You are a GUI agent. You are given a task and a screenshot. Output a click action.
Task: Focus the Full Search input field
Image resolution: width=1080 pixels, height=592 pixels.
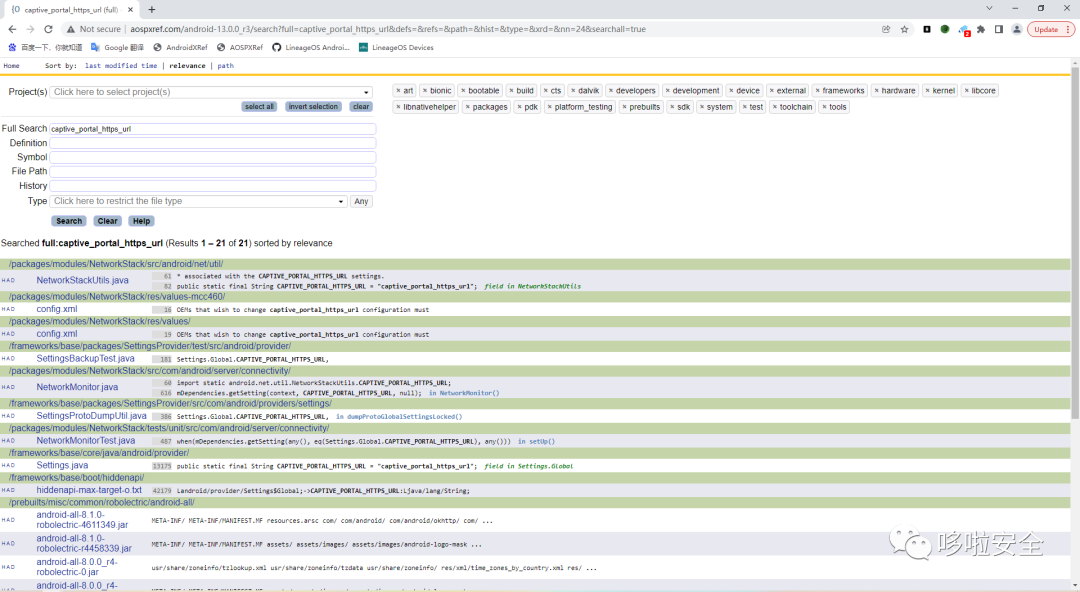213,129
